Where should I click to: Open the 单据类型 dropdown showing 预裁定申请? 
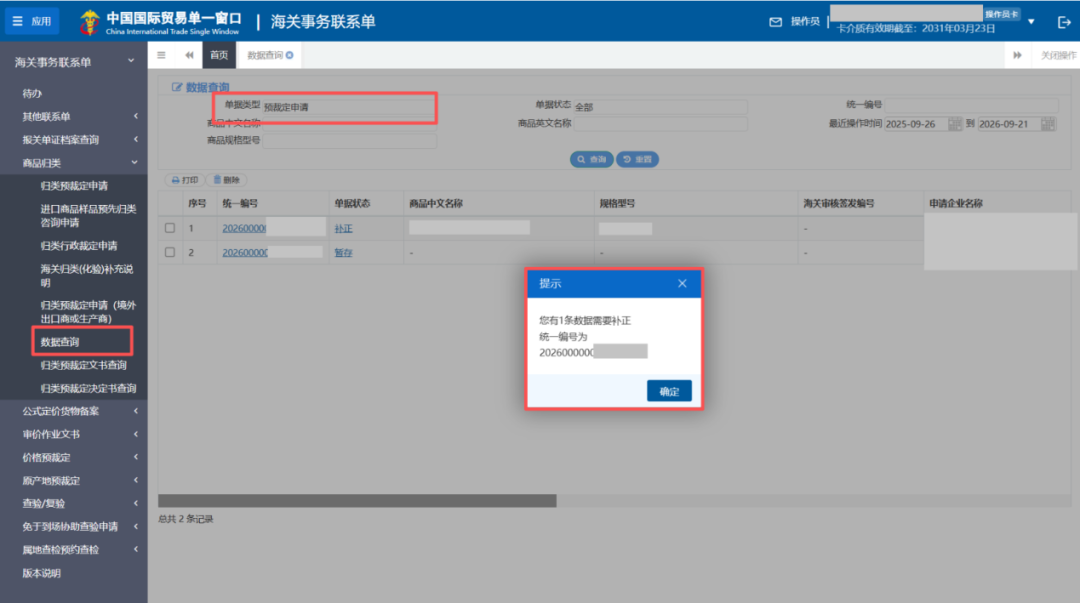(349, 107)
